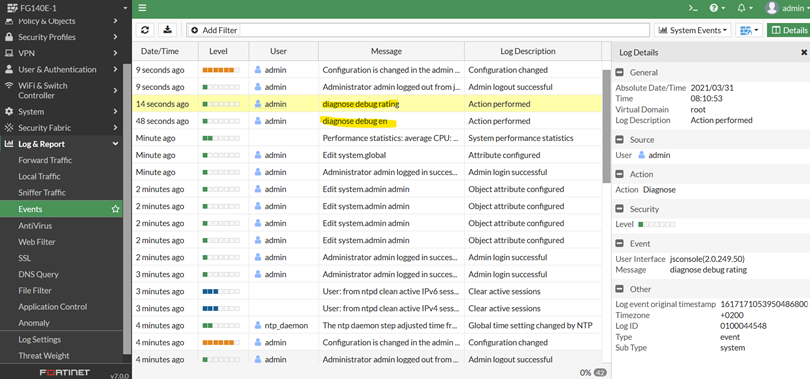The height and width of the screenshot is (379, 810).
Task: Select the 'Clear active sessions' IPv6 row
Action: tap(367, 291)
